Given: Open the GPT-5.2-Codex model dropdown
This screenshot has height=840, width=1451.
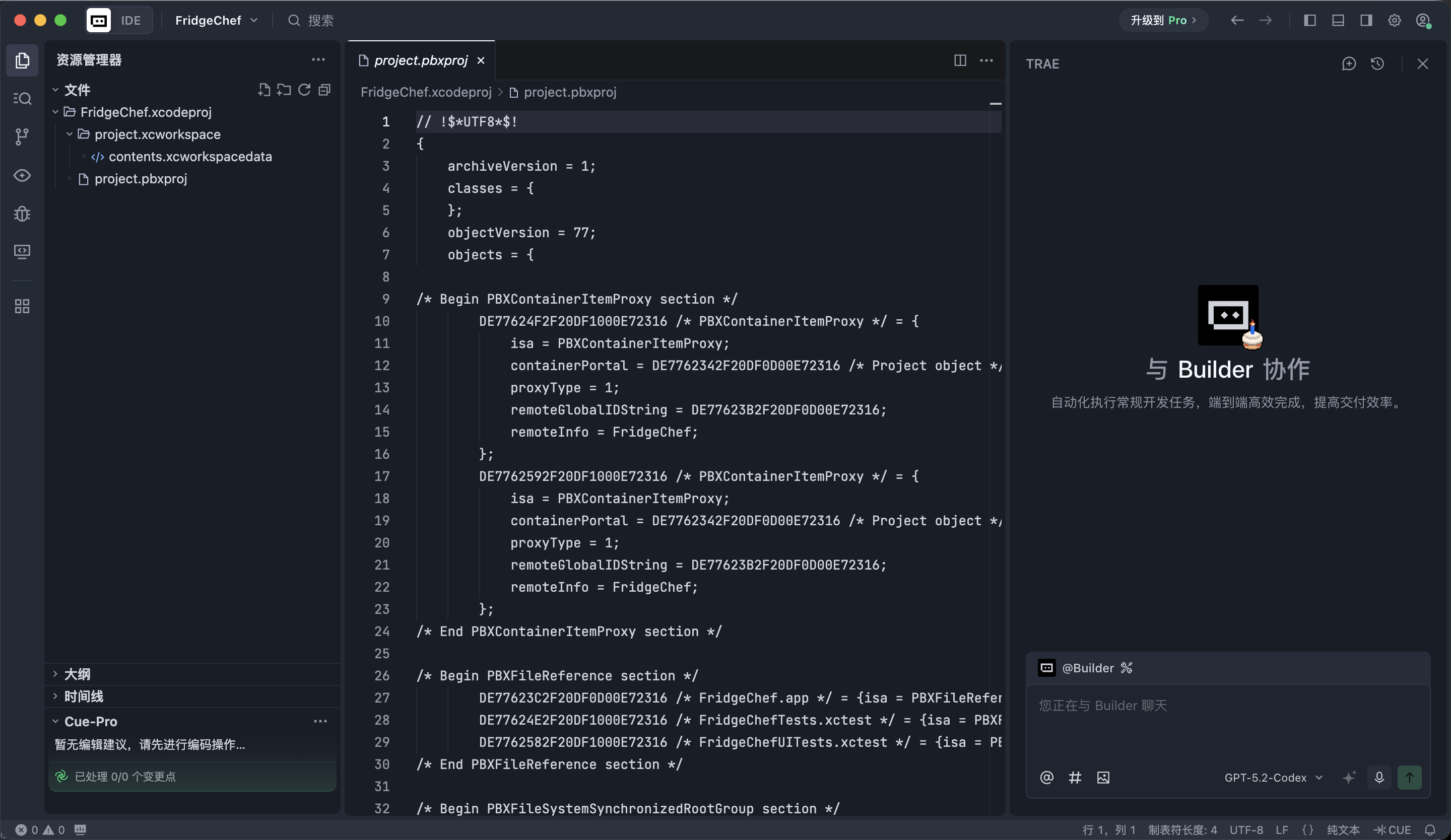Looking at the screenshot, I should (1273, 777).
